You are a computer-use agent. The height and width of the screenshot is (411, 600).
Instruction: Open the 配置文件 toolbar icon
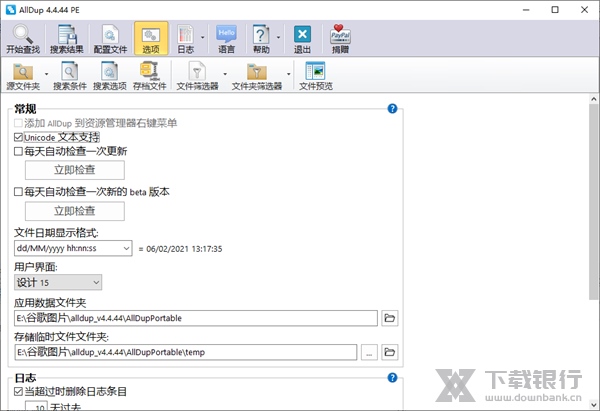pos(110,39)
